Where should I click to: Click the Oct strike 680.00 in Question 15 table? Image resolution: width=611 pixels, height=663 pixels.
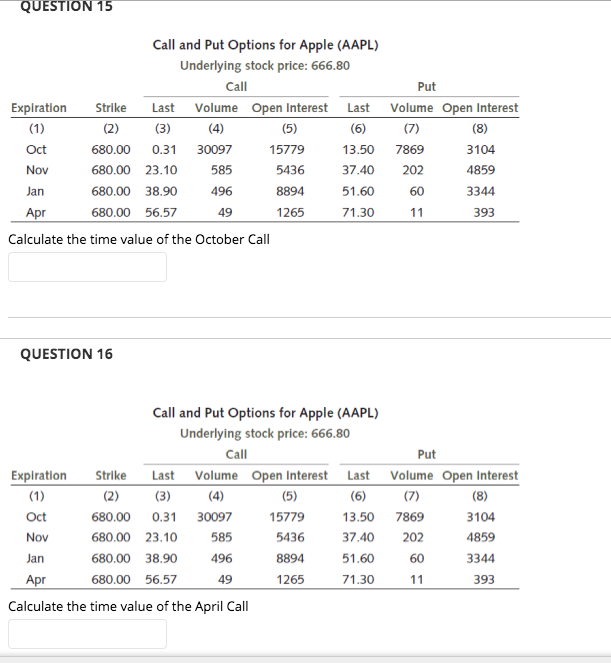tap(111, 149)
